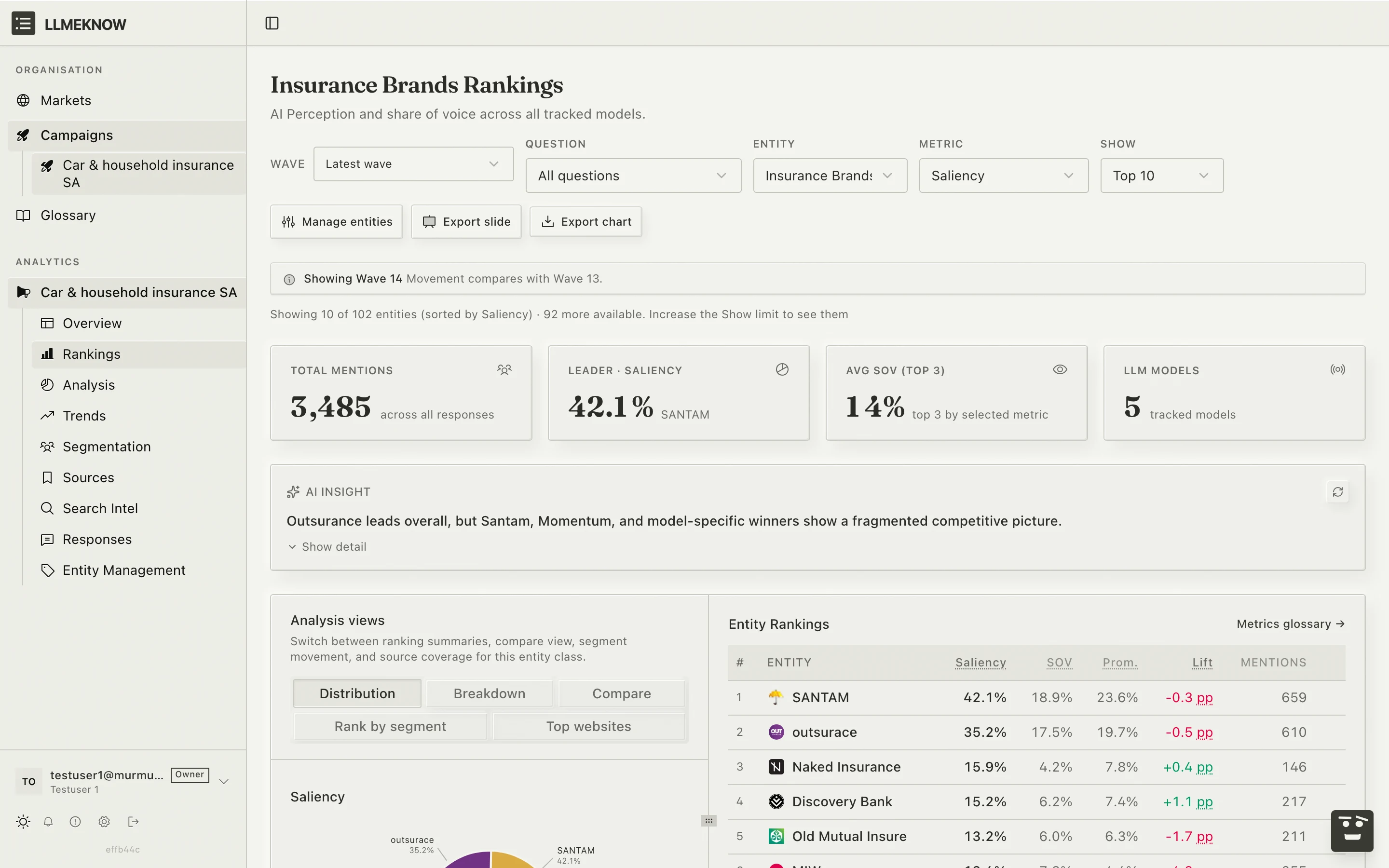Click the Responses message icon

(x=47, y=540)
